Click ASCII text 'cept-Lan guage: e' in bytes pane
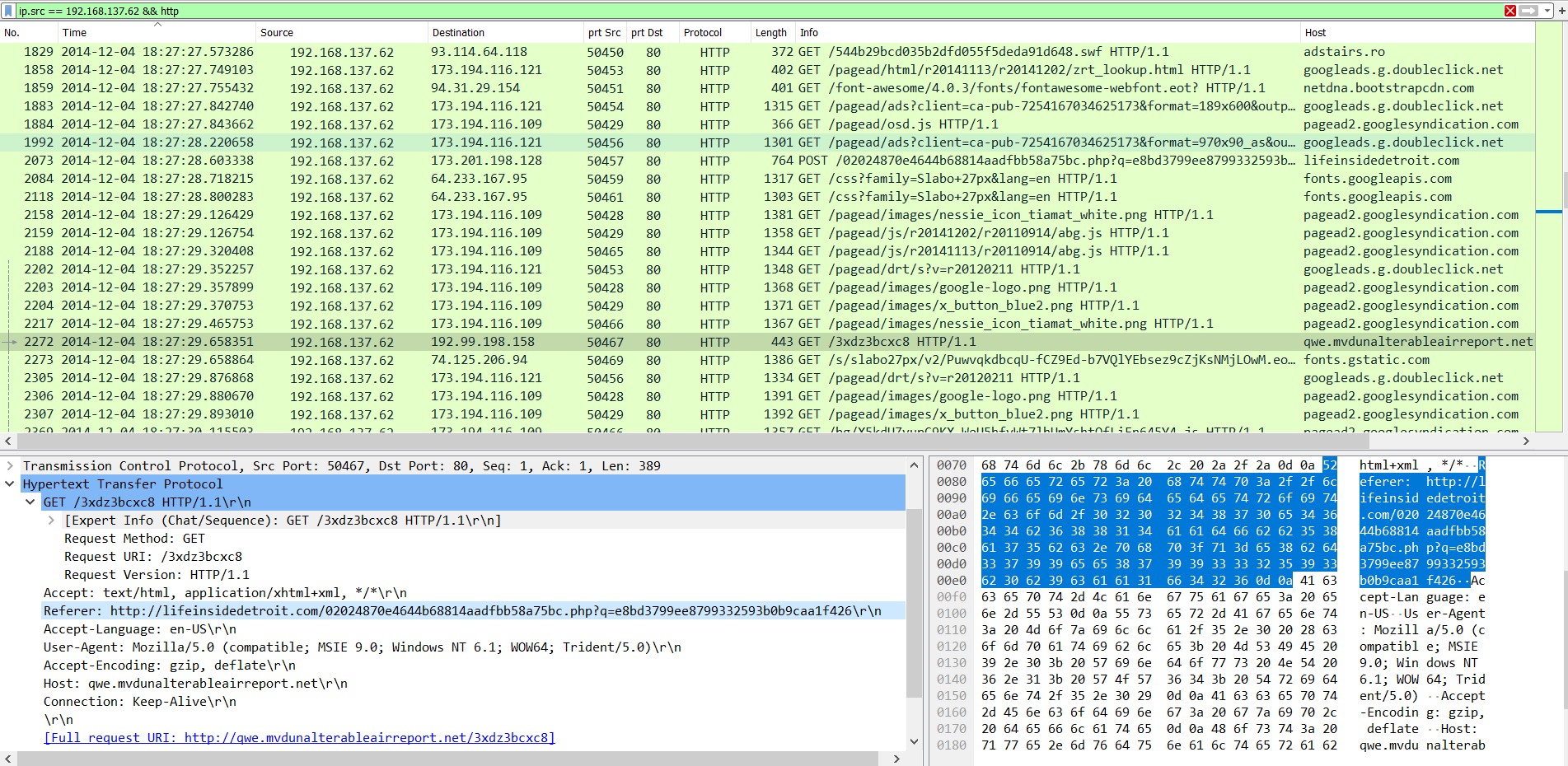Viewport: 1568px width, 766px height. click(1422, 597)
